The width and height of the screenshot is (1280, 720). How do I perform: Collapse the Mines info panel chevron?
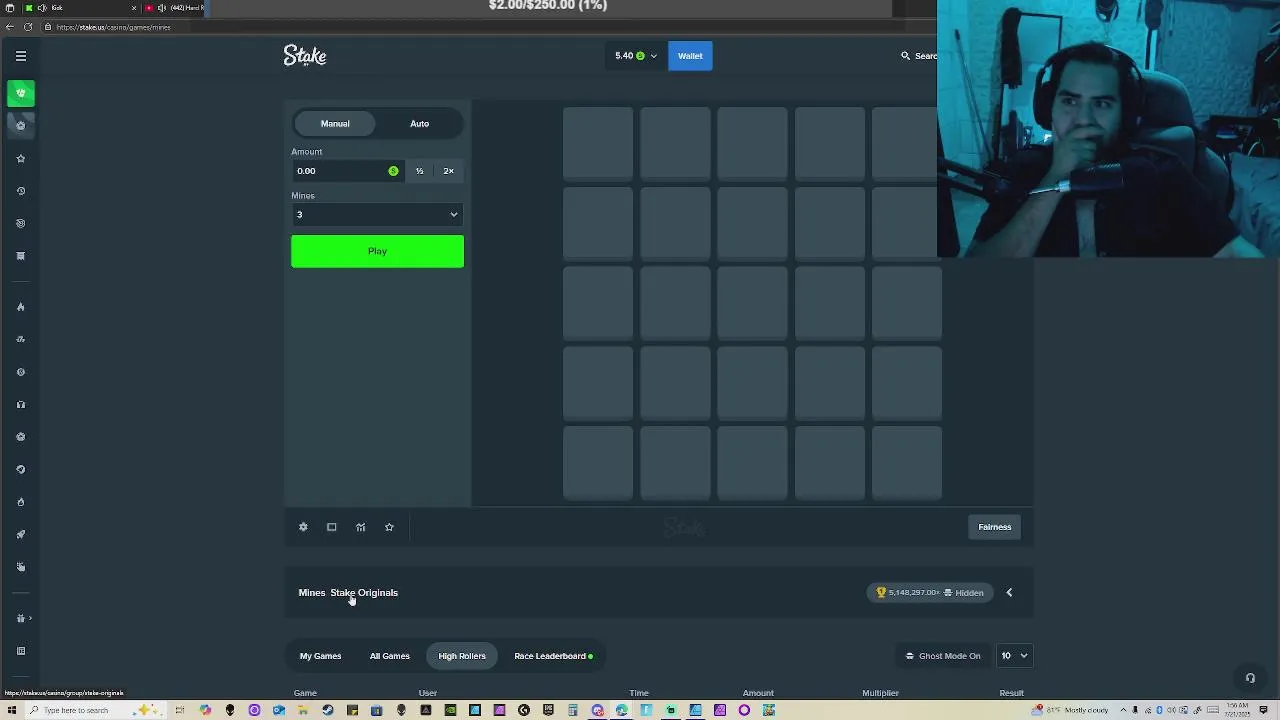[x=1009, y=593]
